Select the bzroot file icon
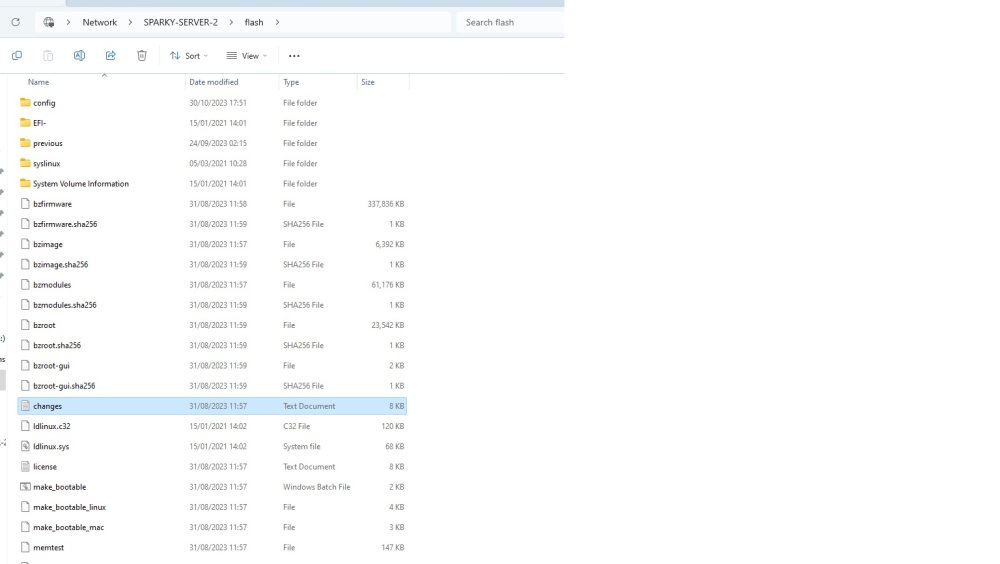 click(x=25, y=325)
